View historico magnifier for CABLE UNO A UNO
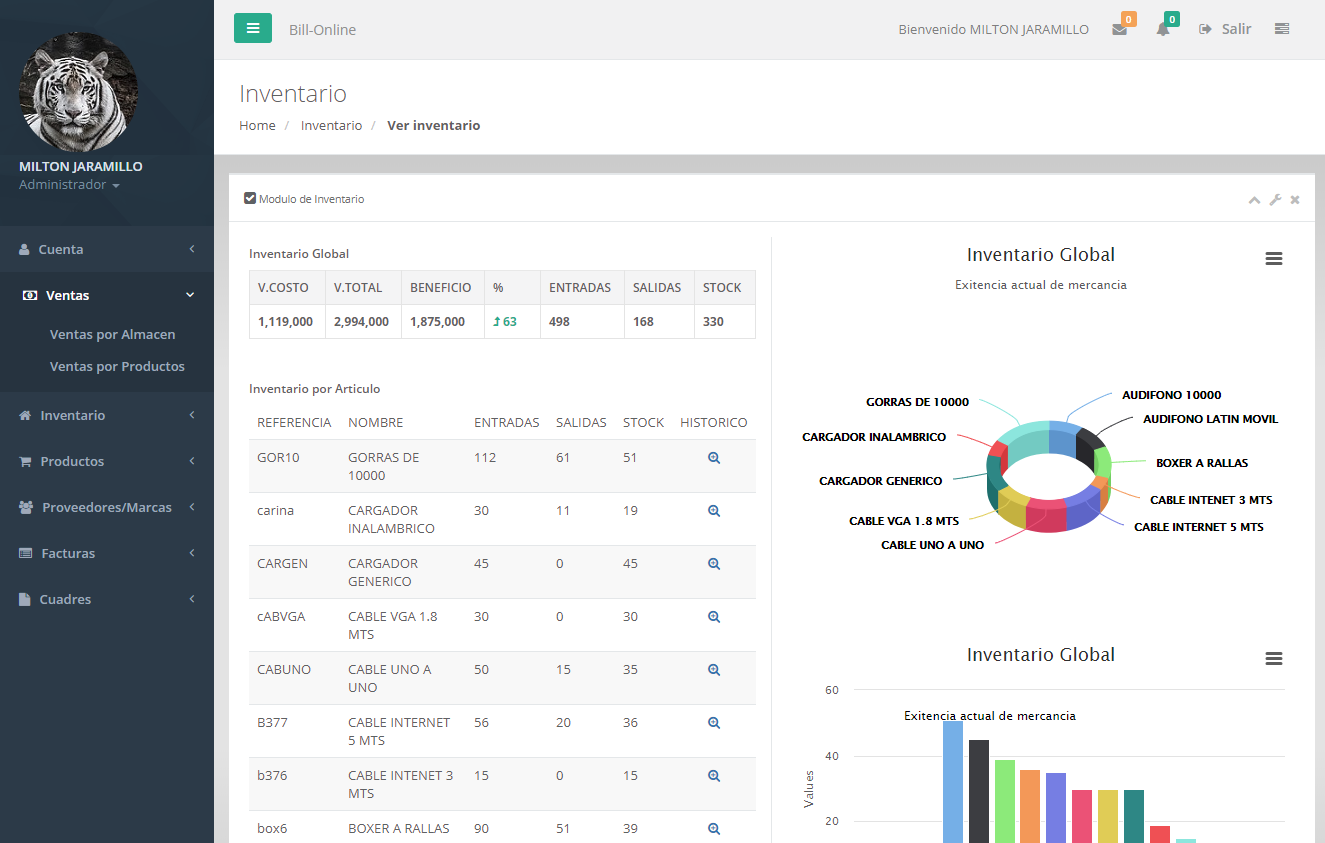Screen dimensions: 1325x843 point(714,669)
